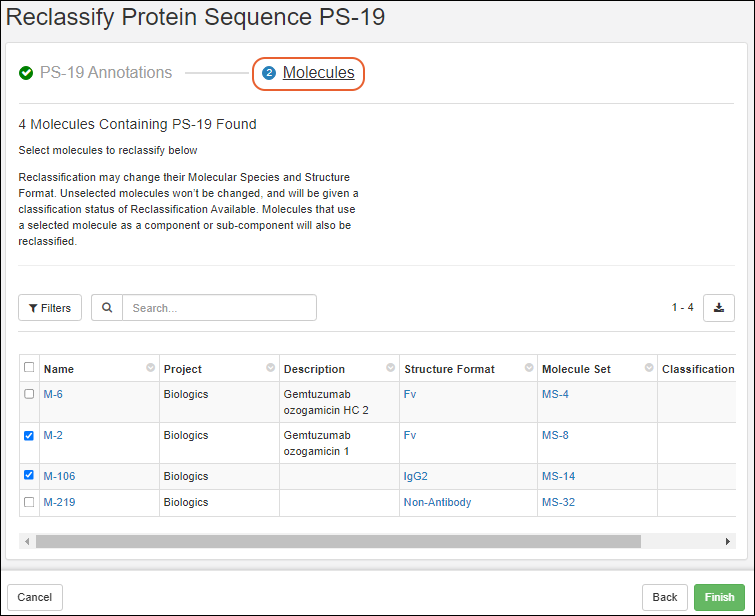The width and height of the screenshot is (755, 616).
Task: Select the M-6 row checkbox
Action: pos(29,394)
